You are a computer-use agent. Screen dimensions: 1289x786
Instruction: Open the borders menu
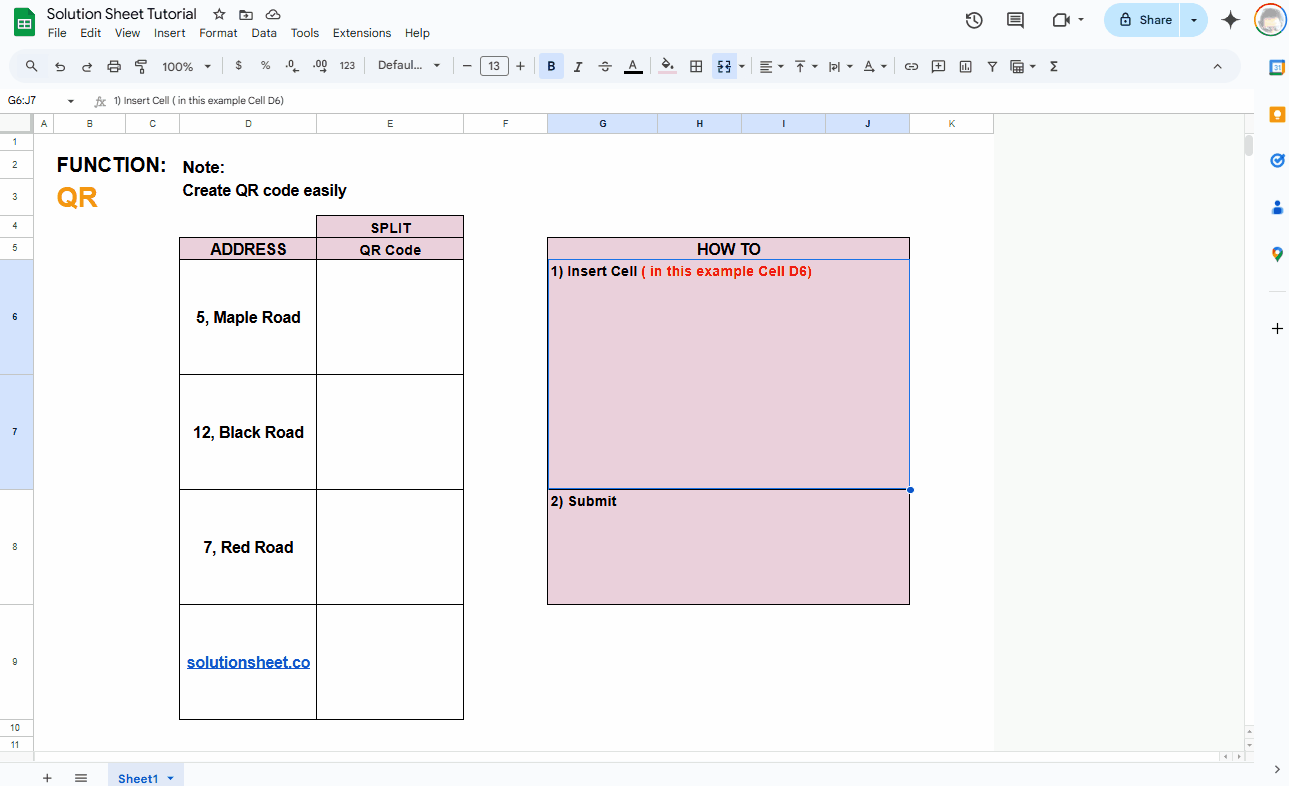tap(697, 66)
